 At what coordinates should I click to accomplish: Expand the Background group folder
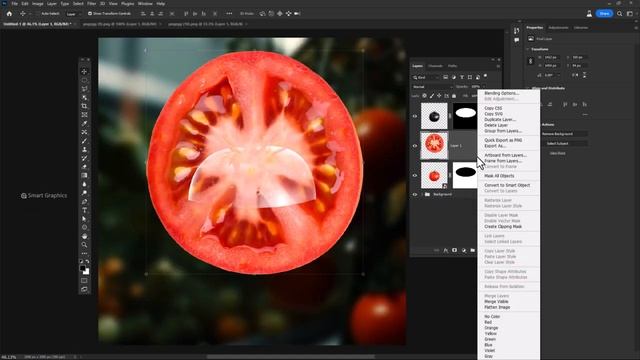422,194
